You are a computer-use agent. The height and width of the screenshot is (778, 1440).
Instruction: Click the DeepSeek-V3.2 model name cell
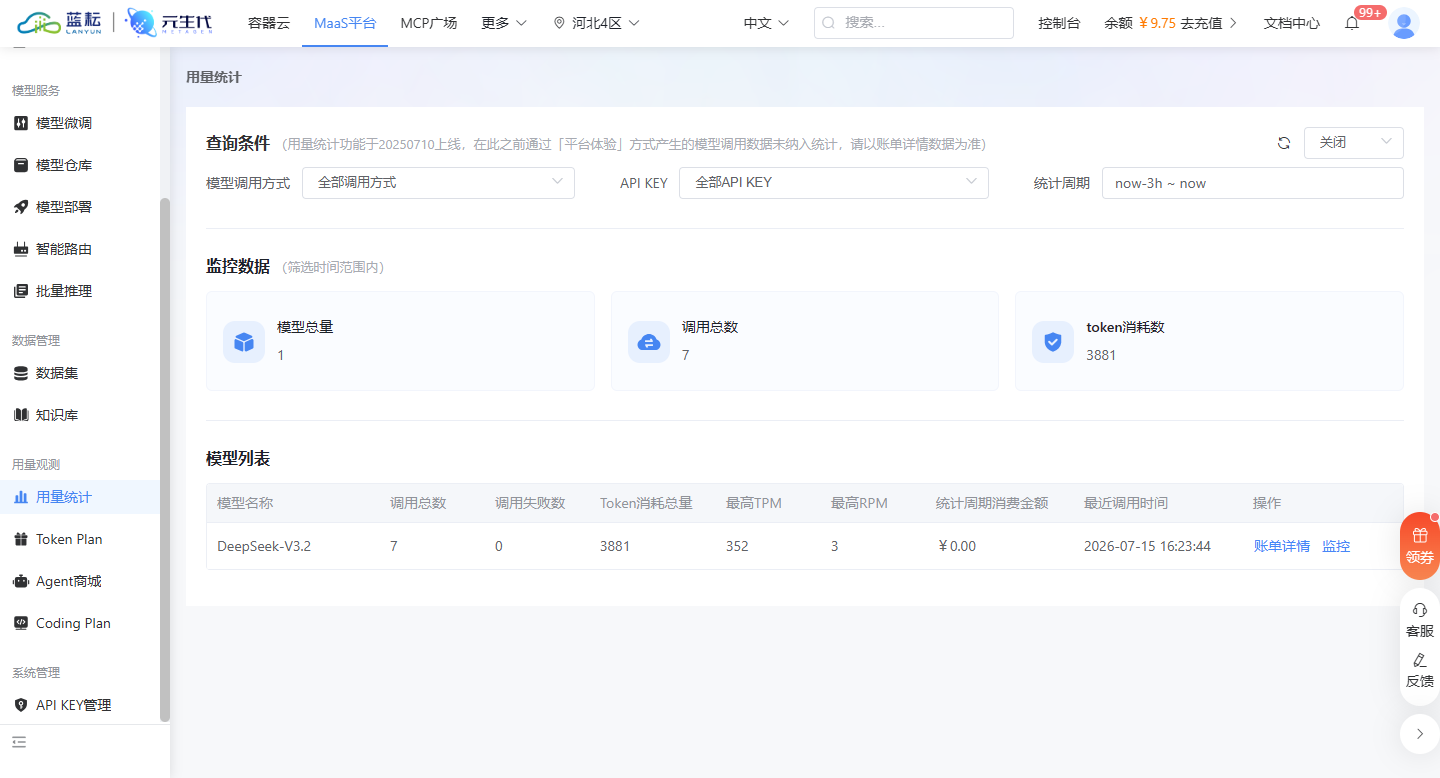click(264, 546)
